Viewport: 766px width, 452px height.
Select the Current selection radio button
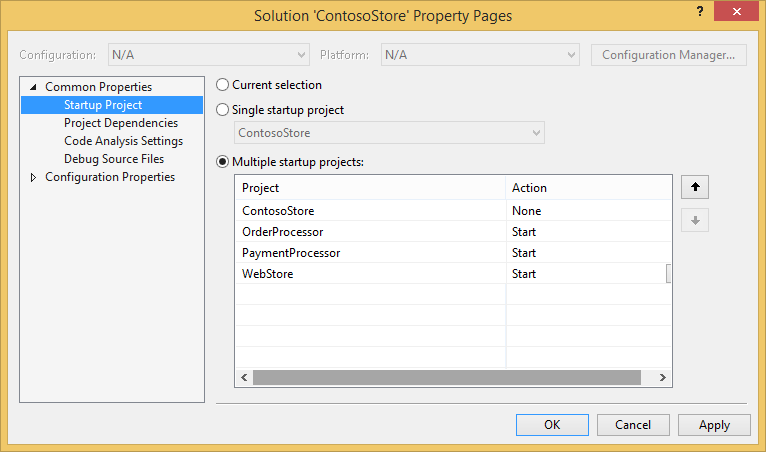click(x=222, y=85)
